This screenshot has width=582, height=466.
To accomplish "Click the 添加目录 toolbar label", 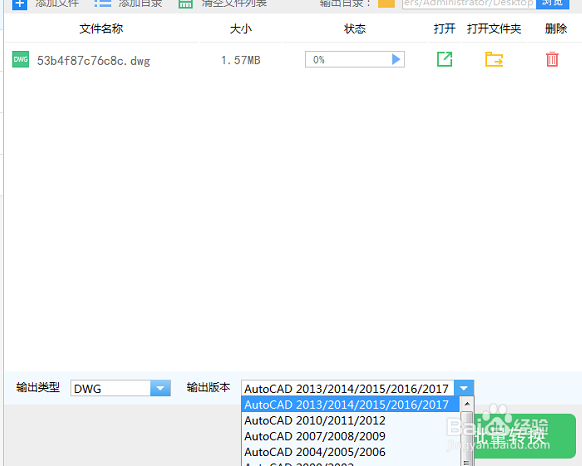I will tap(140, 3).
